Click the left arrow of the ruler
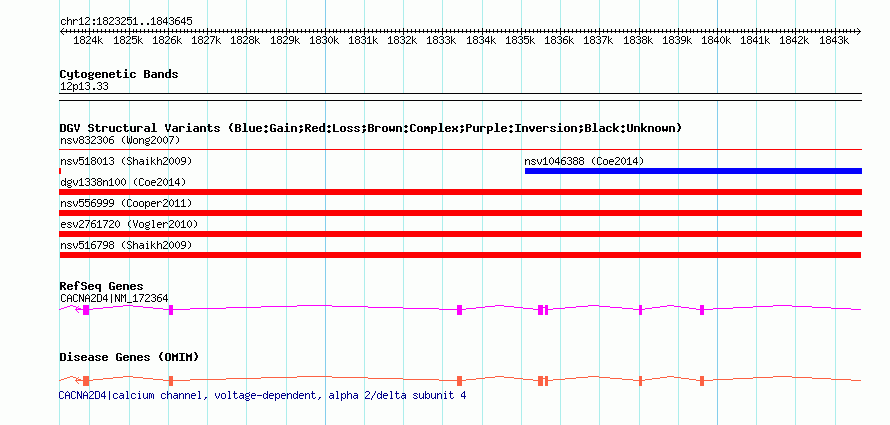 (x=62, y=31)
